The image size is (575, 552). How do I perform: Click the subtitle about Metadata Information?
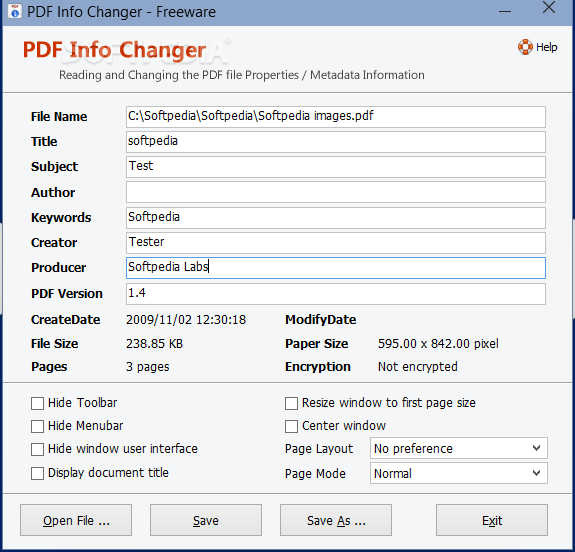(242, 75)
